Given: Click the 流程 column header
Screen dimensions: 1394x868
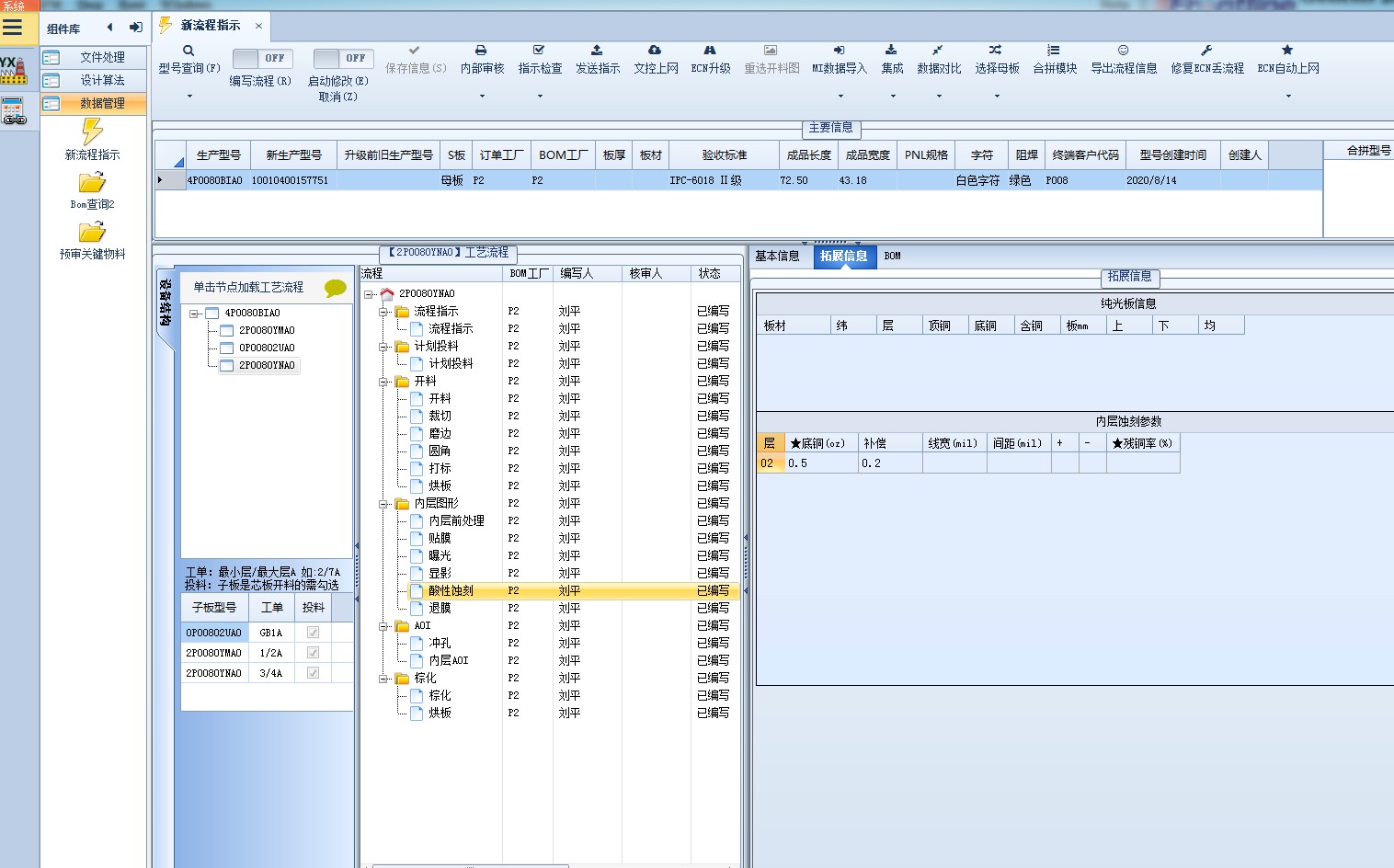Looking at the screenshot, I should (431, 273).
